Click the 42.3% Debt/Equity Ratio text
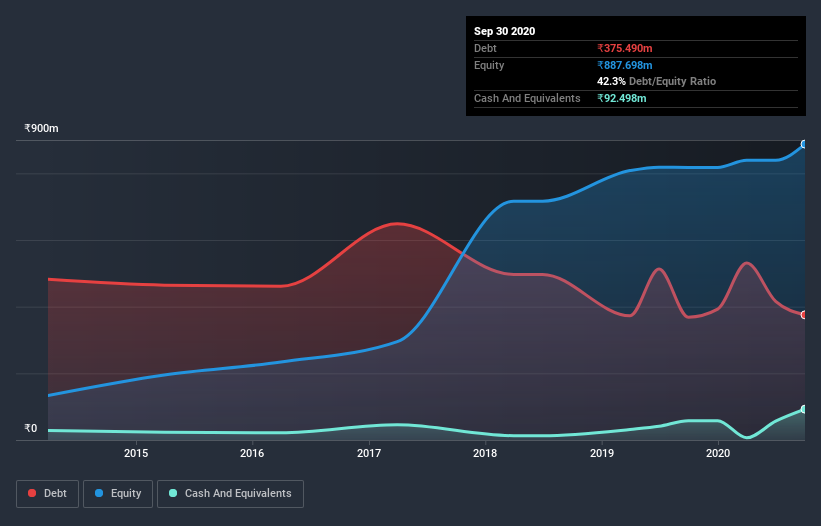Image resolution: width=821 pixels, height=526 pixels. click(x=657, y=81)
